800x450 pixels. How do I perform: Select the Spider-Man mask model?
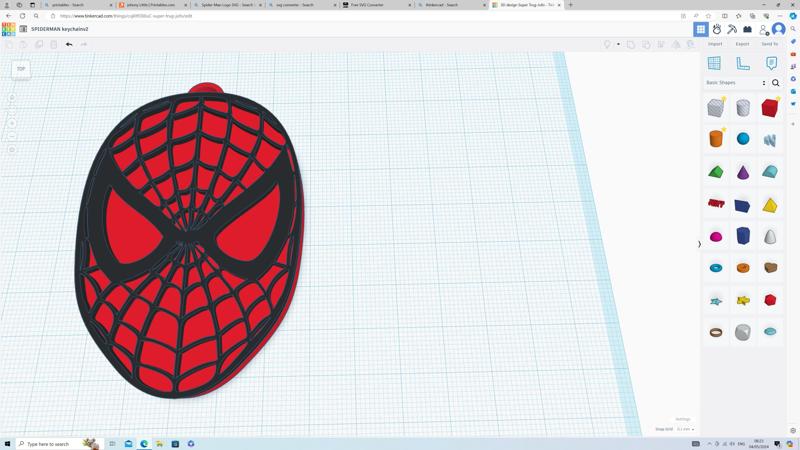189,241
